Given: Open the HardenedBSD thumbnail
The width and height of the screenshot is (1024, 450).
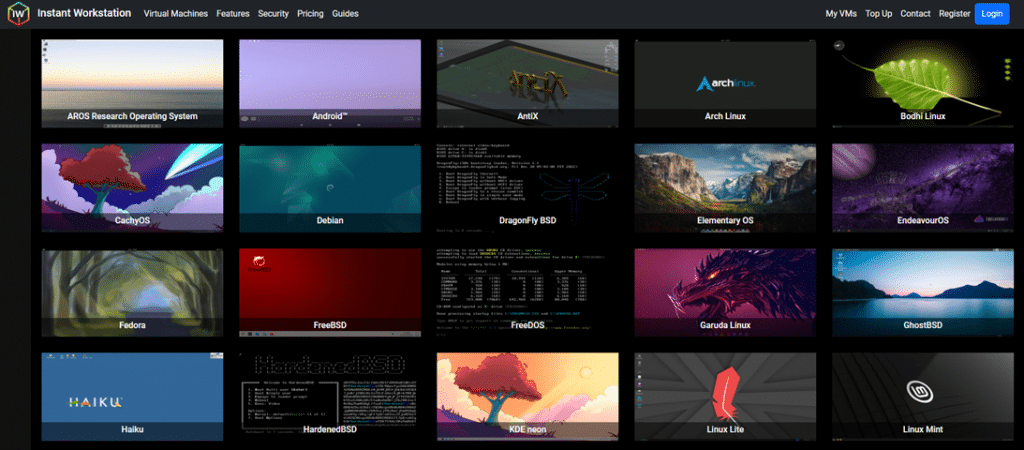Looking at the screenshot, I should [x=330, y=397].
